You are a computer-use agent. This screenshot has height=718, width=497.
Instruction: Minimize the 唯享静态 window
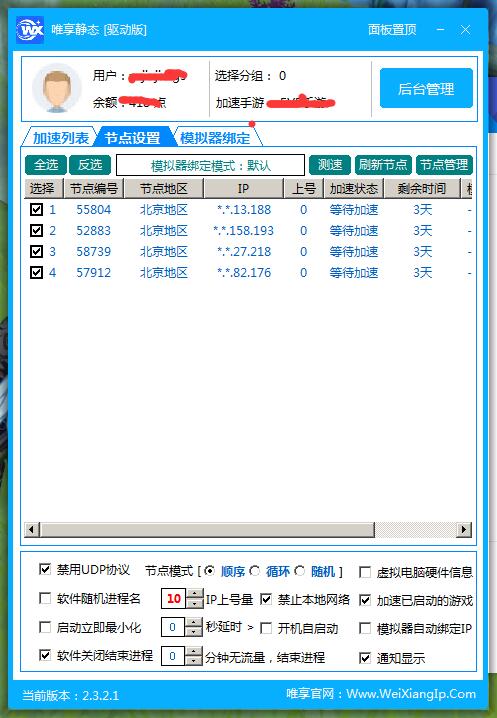(441, 30)
